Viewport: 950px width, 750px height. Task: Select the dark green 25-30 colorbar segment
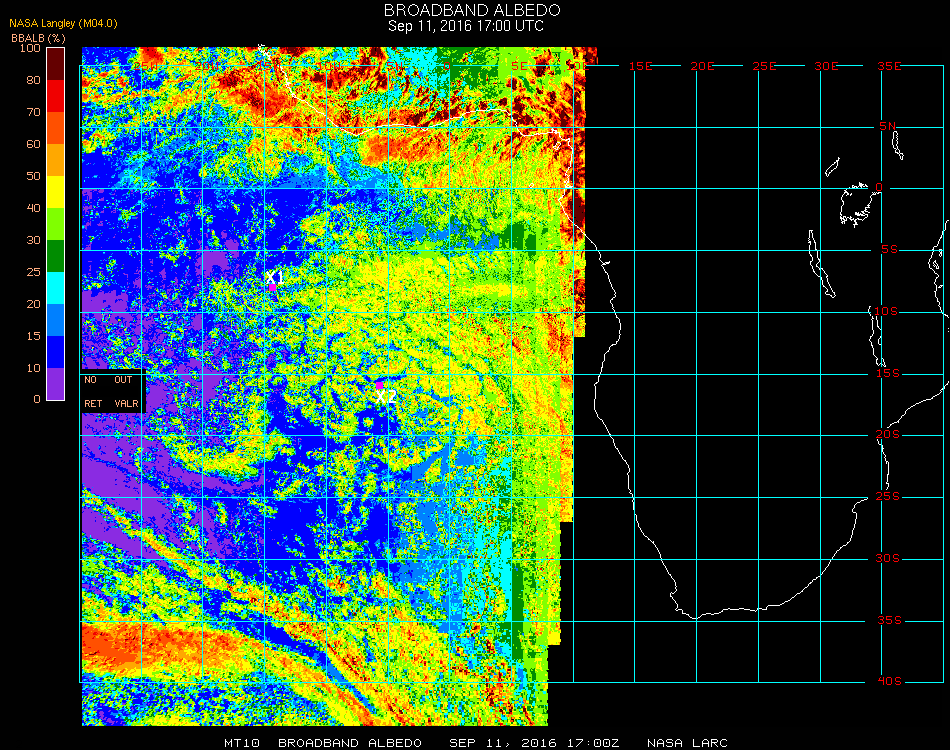click(x=55, y=256)
